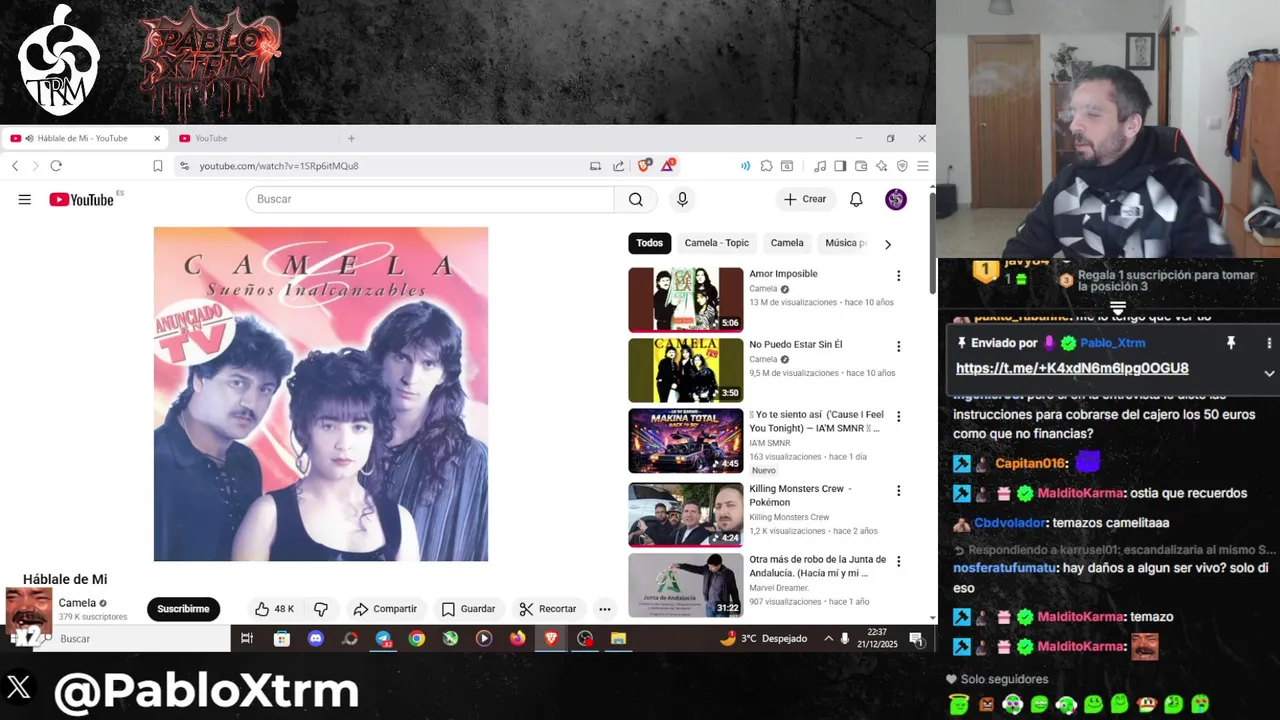Share page using address bar share icon
Screen dimensions: 1280x720
tap(618, 166)
